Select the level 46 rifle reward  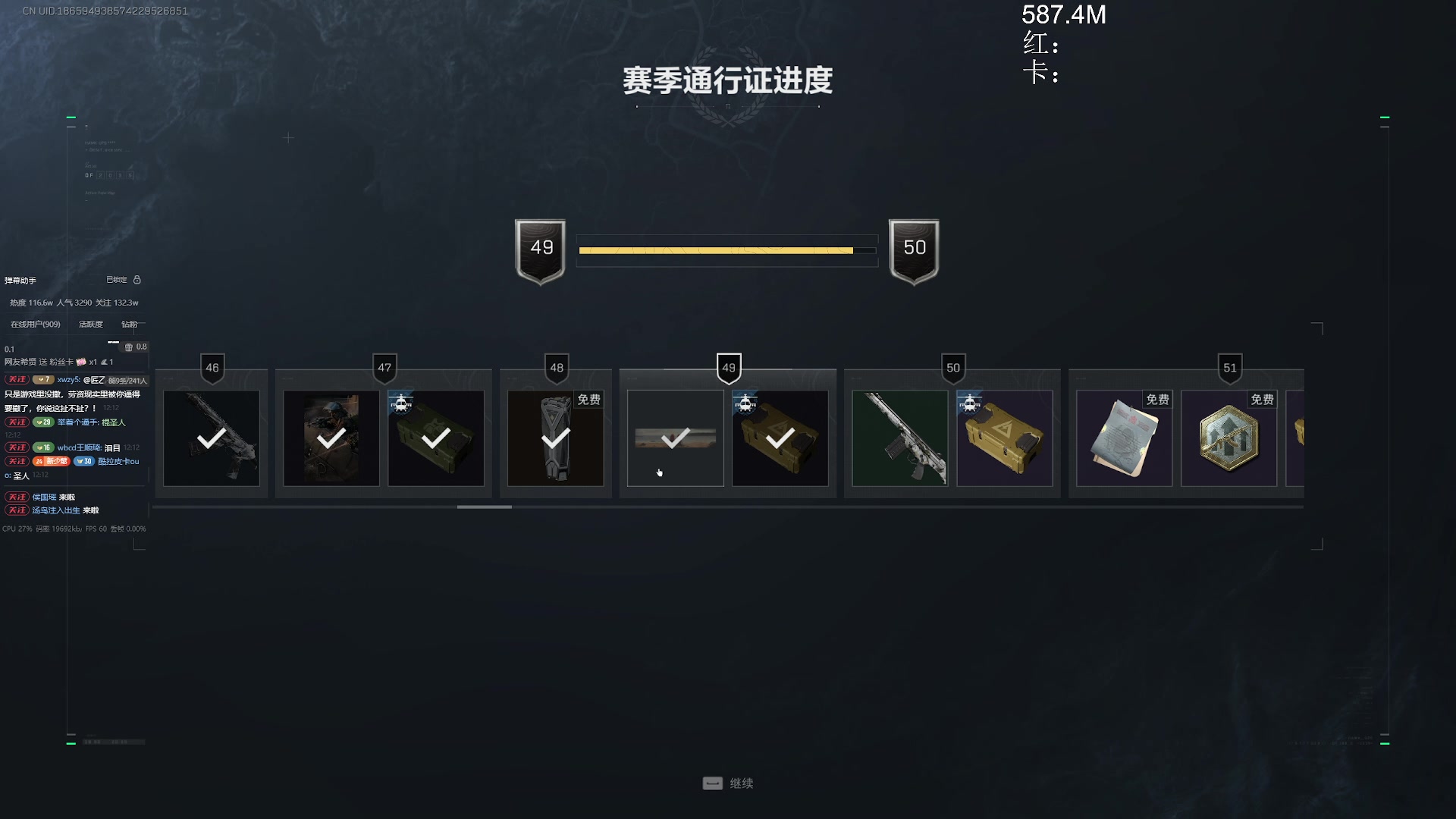click(x=212, y=438)
